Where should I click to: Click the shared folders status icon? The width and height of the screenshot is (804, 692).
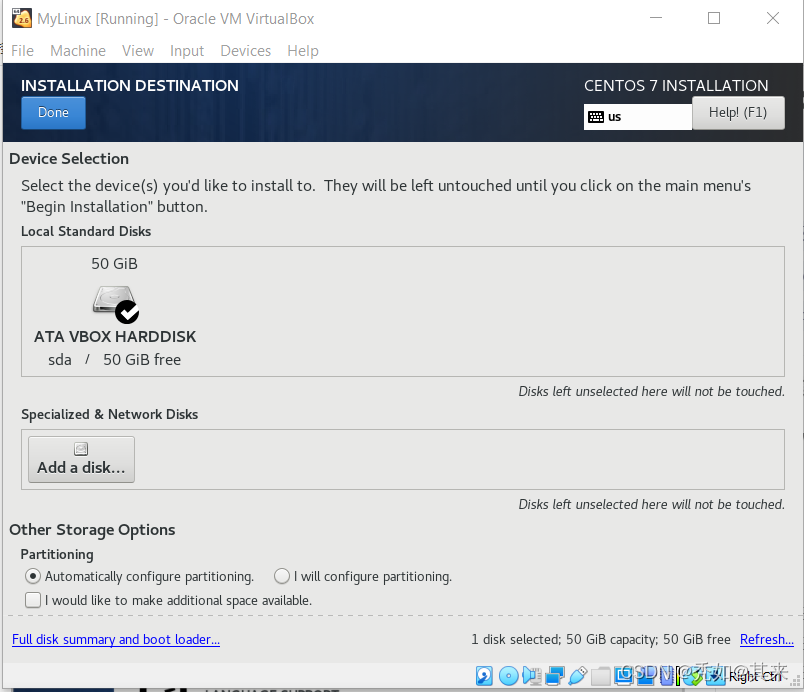point(600,676)
